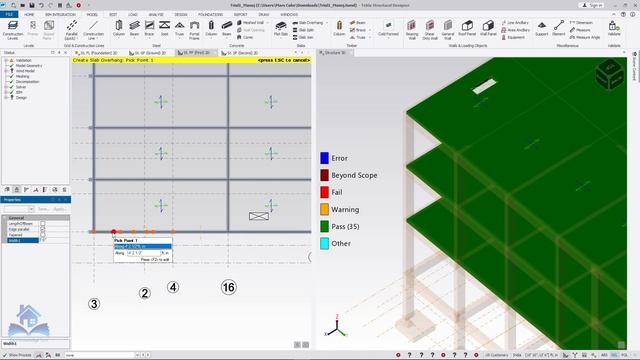Click the blue Error legend swatch
The height and width of the screenshot is (360, 640).
coord(324,158)
